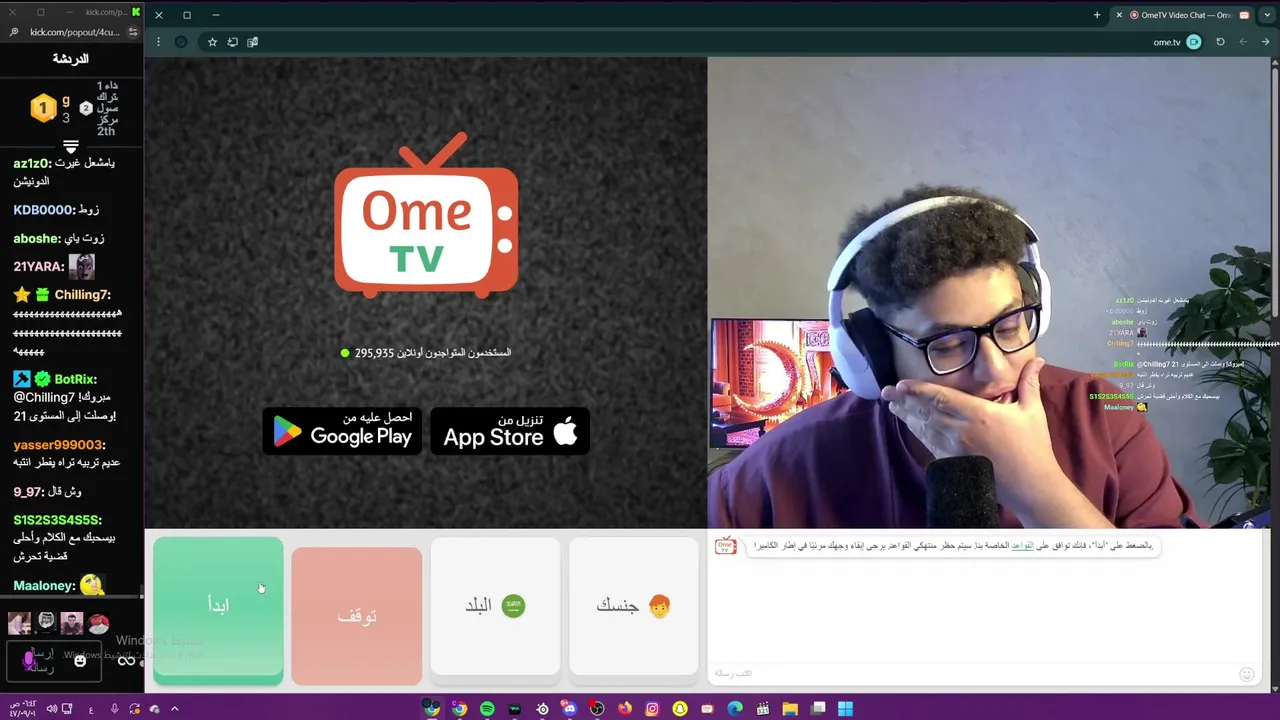Open the site info icon beside ome.tv

point(1193,42)
